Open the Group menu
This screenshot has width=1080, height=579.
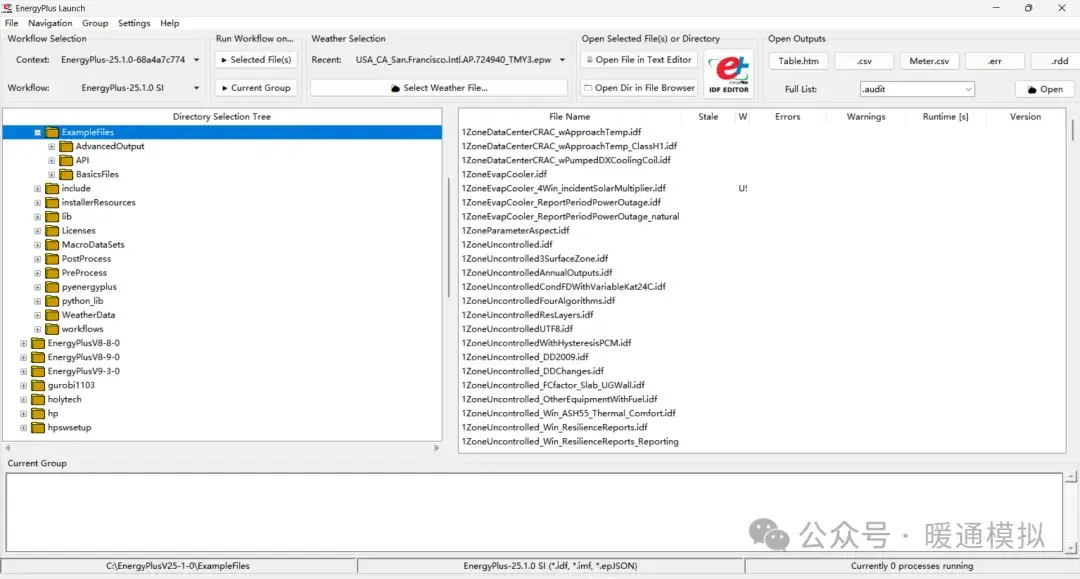95,23
